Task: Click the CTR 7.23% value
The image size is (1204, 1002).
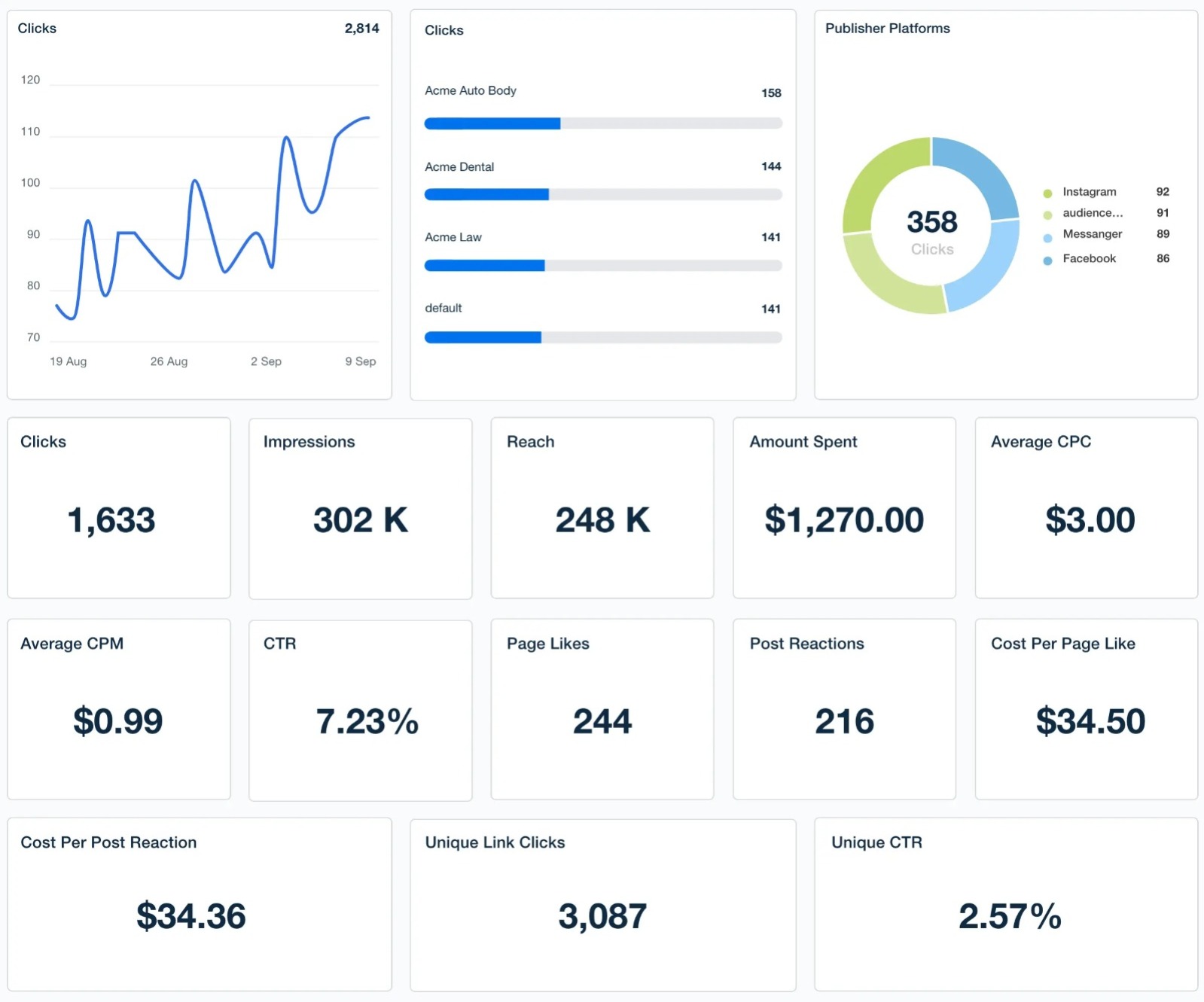Action: pos(367,722)
